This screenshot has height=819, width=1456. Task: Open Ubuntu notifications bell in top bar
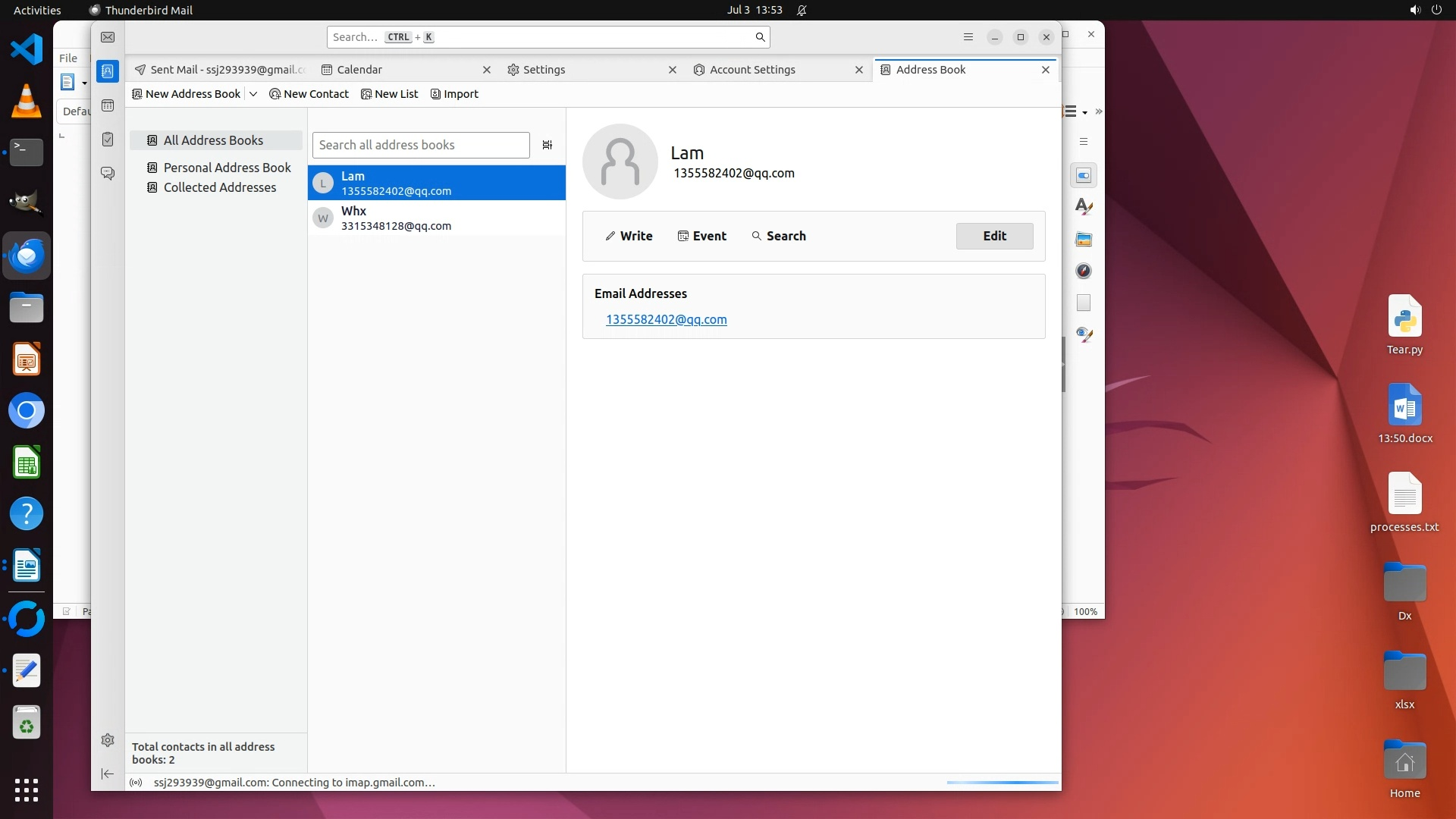802,10
